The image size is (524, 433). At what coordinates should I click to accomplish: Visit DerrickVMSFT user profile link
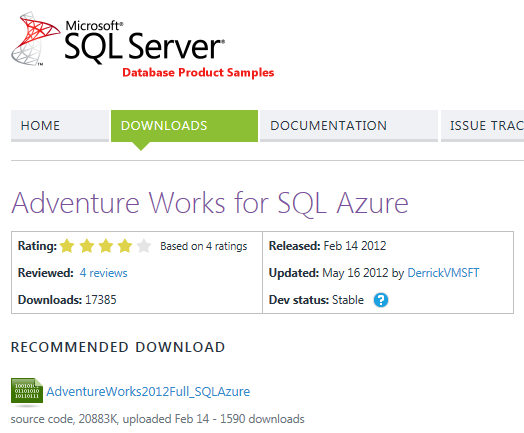pyautogui.click(x=443, y=273)
